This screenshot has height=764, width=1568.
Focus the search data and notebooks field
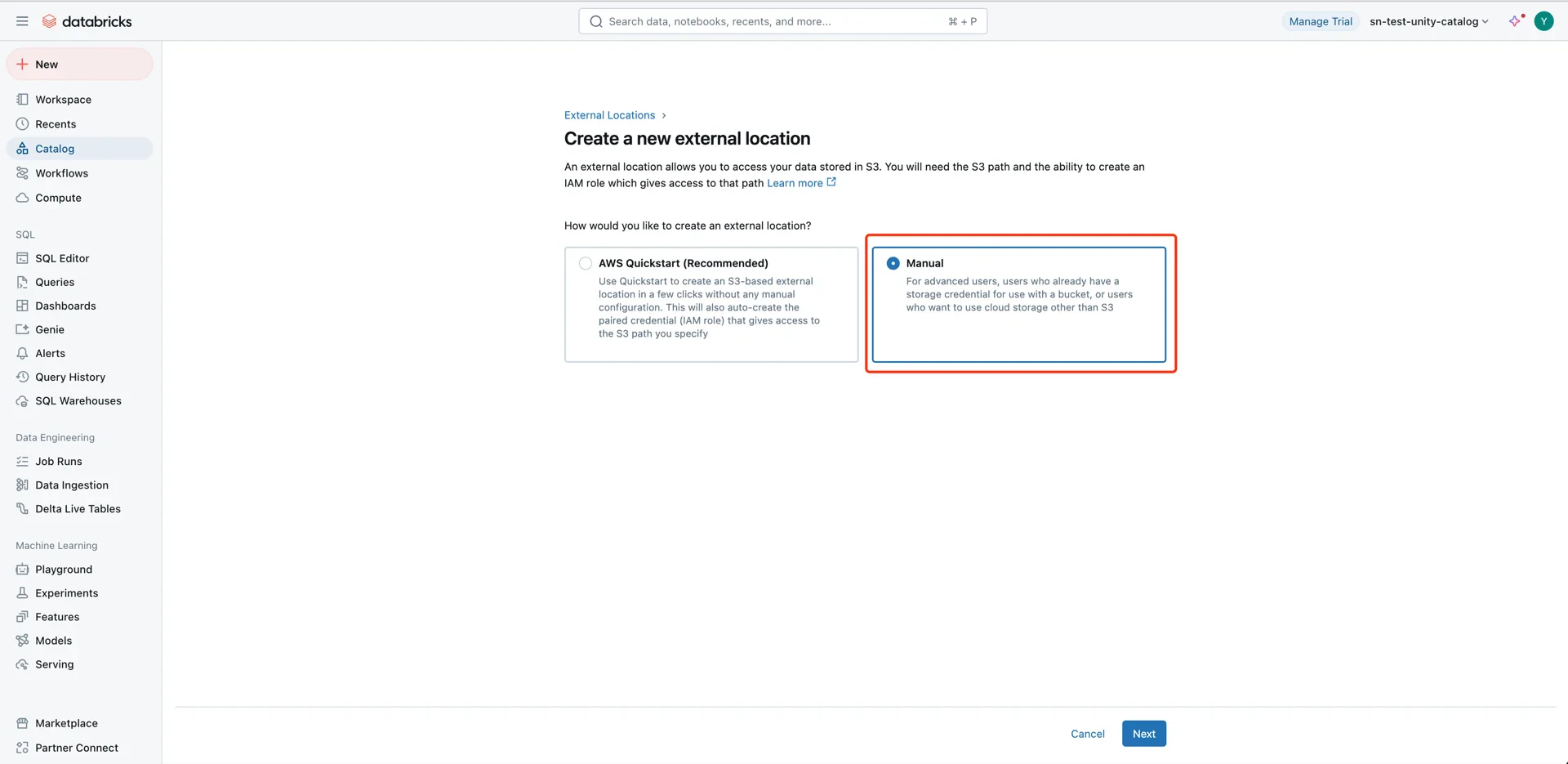point(782,21)
